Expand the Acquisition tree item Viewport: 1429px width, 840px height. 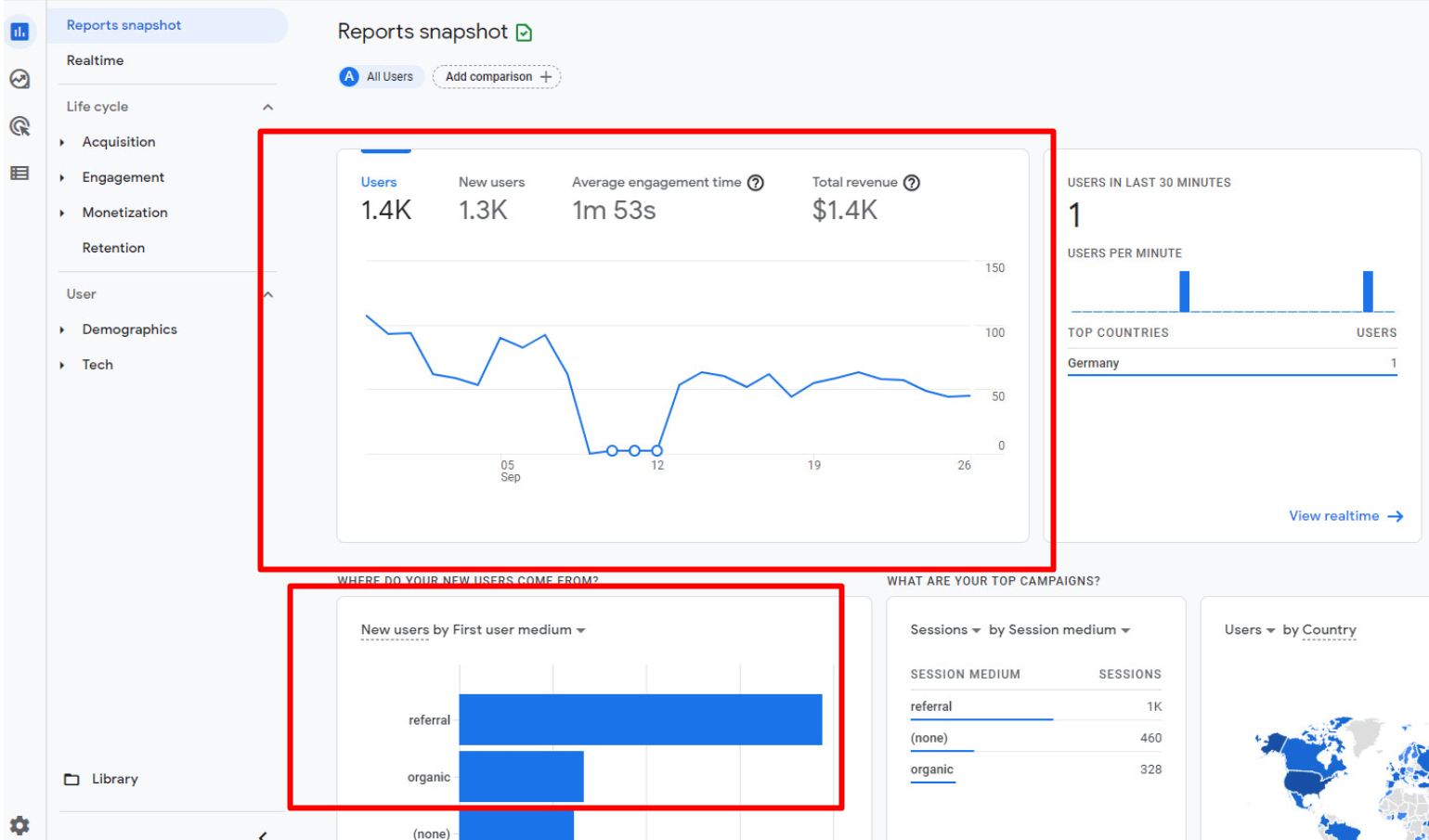tap(62, 142)
